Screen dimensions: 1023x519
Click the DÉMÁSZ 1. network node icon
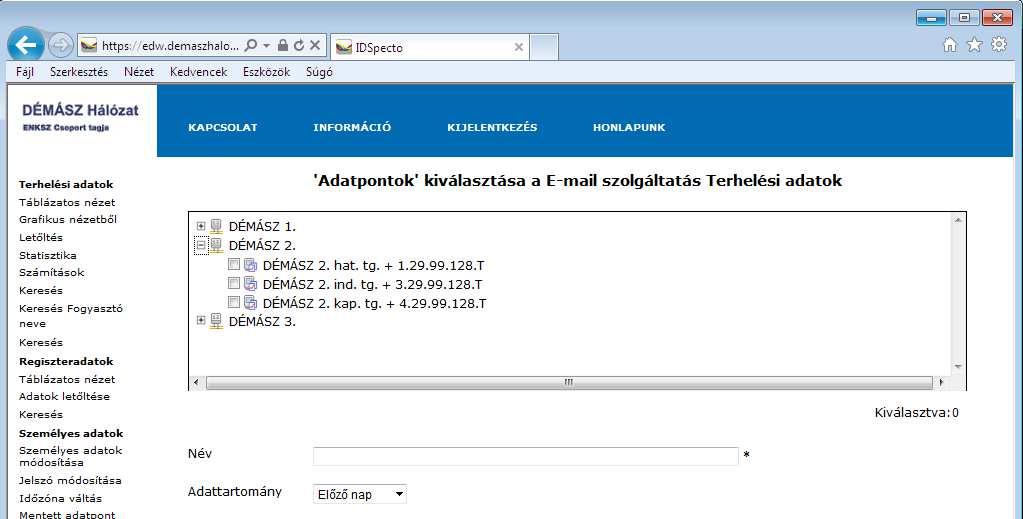(217, 226)
